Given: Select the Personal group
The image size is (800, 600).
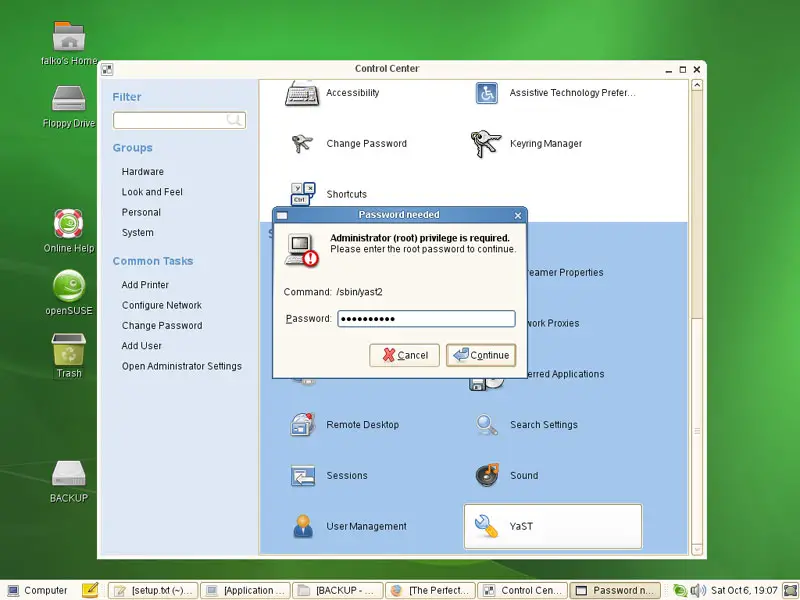Looking at the screenshot, I should click(x=141, y=212).
